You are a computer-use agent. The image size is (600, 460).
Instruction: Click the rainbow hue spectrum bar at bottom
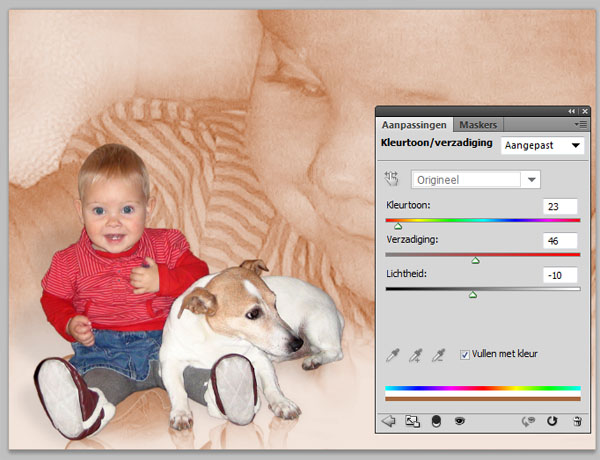483,388
